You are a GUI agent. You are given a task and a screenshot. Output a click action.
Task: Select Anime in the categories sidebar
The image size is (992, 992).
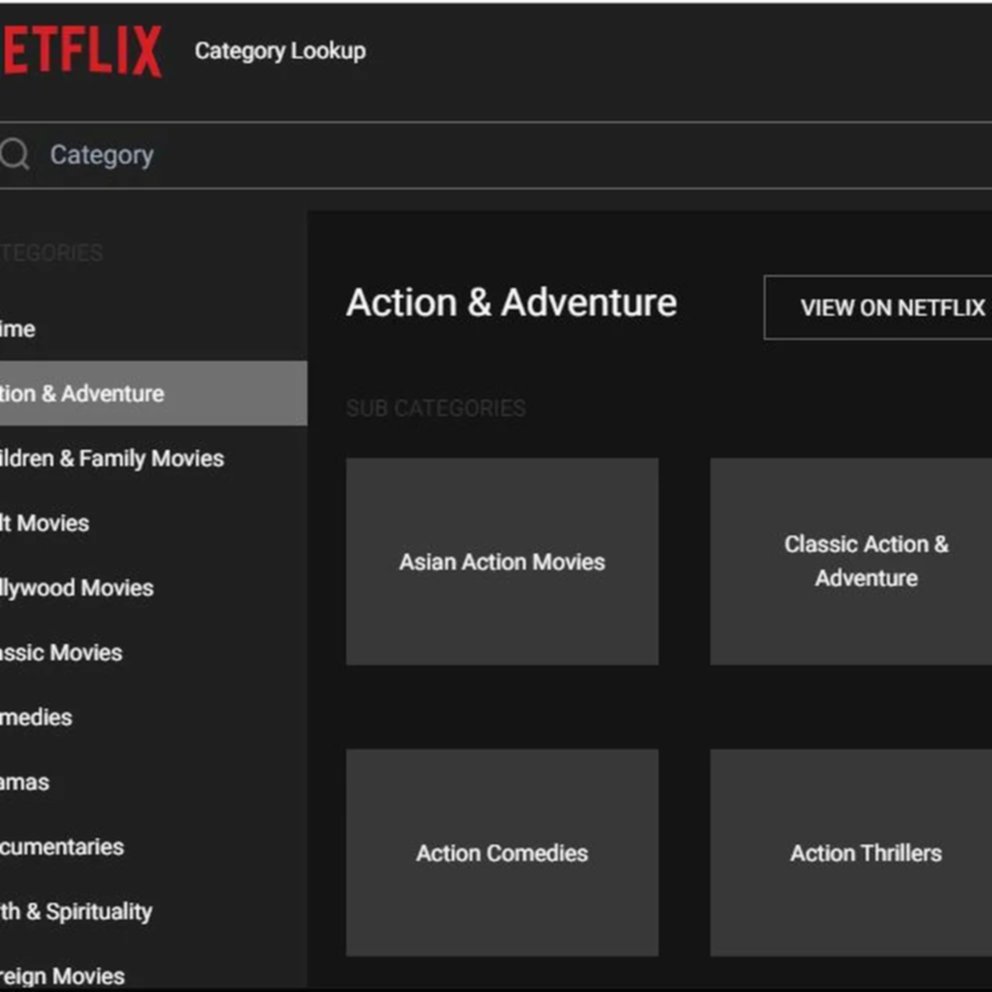pos(18,329)
